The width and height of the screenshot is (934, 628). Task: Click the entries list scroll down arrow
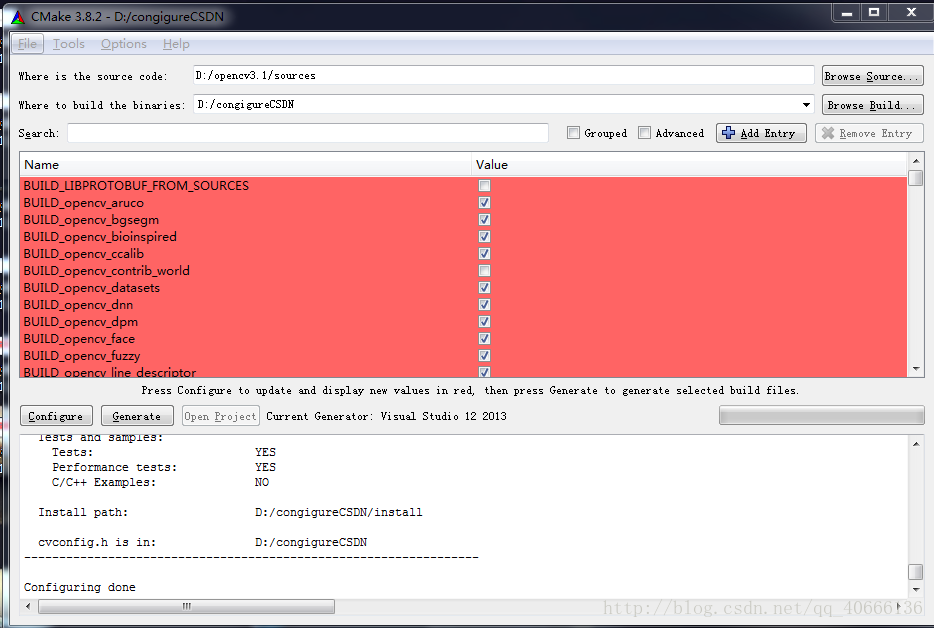[x=916, y=369]
